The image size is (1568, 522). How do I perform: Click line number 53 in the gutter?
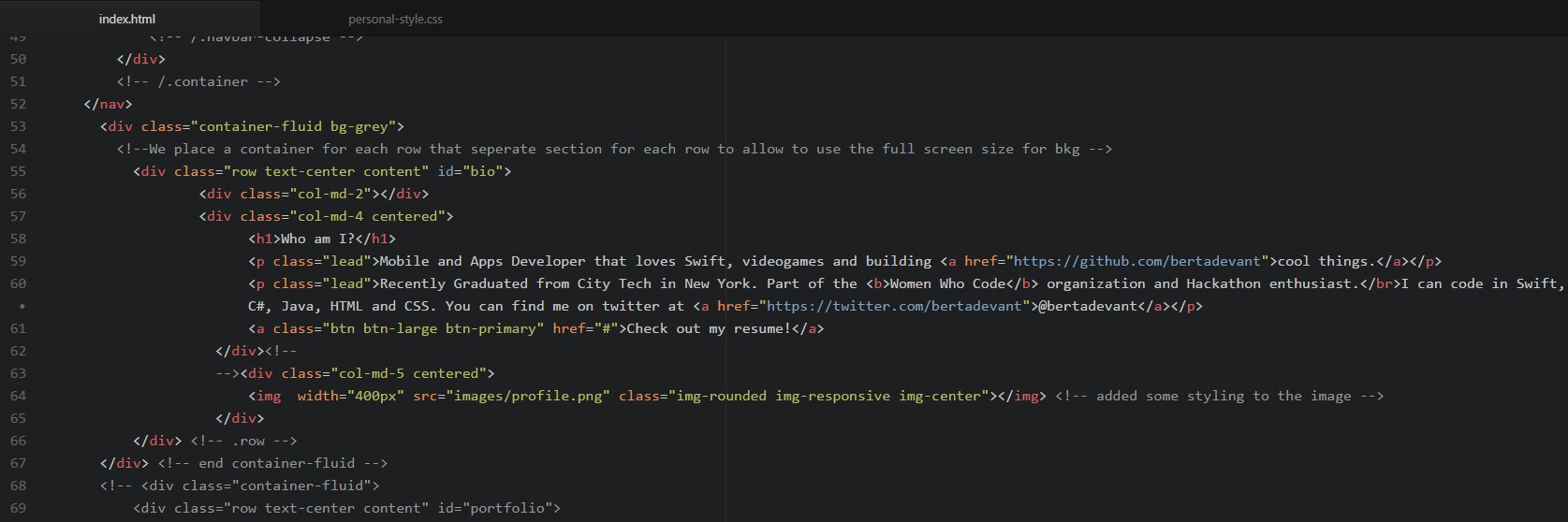[x=18, y=126]
